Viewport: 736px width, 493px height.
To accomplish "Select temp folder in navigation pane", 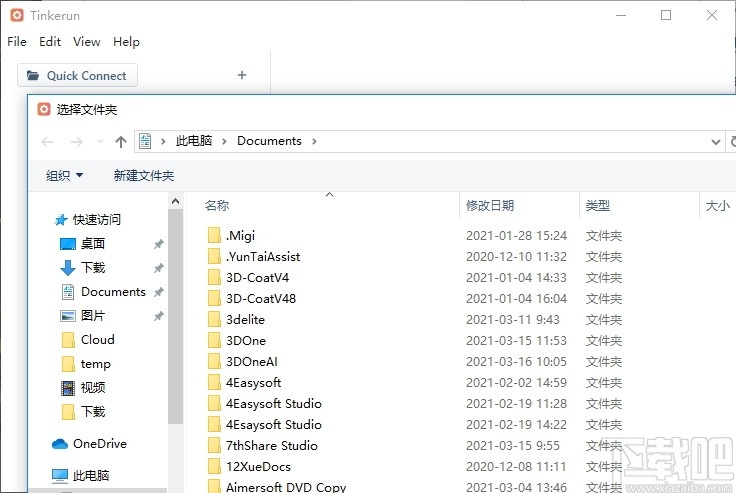I will coord(95,363).
